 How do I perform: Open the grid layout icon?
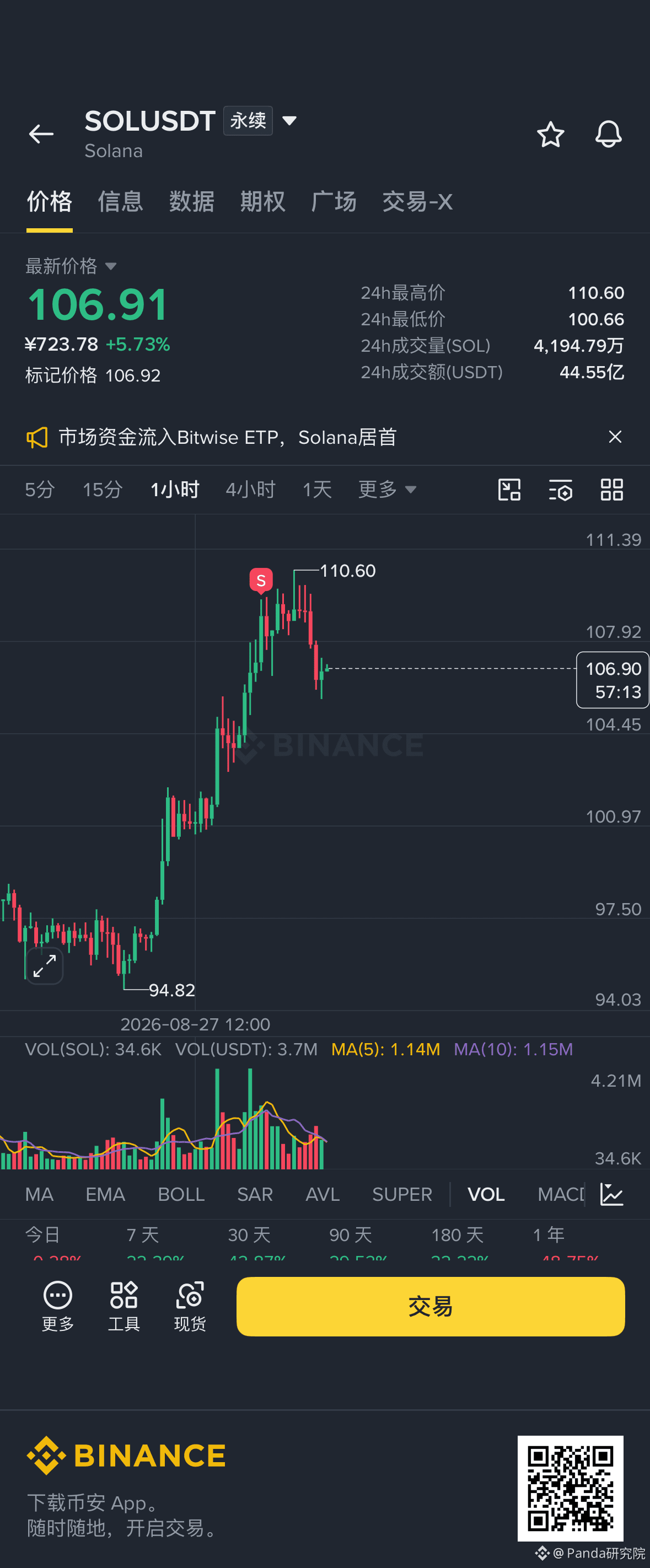click(x=611, y=490)
